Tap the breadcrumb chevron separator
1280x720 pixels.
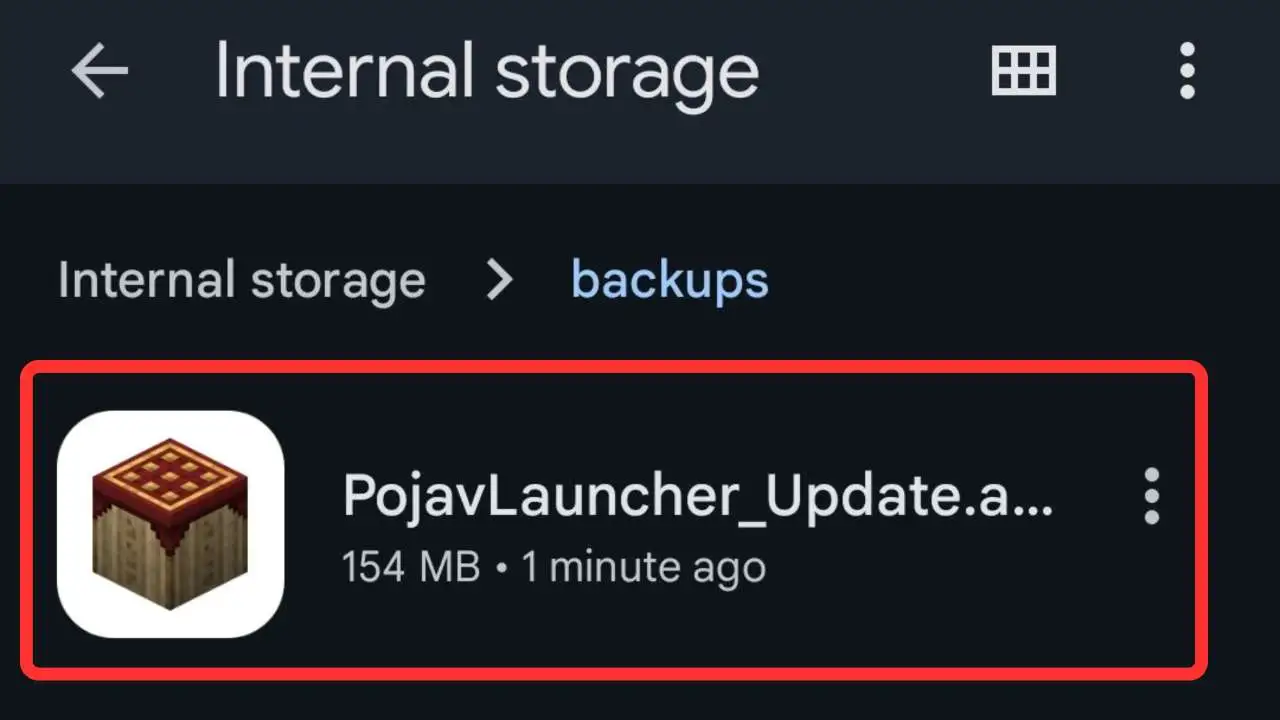click(499, 280)
